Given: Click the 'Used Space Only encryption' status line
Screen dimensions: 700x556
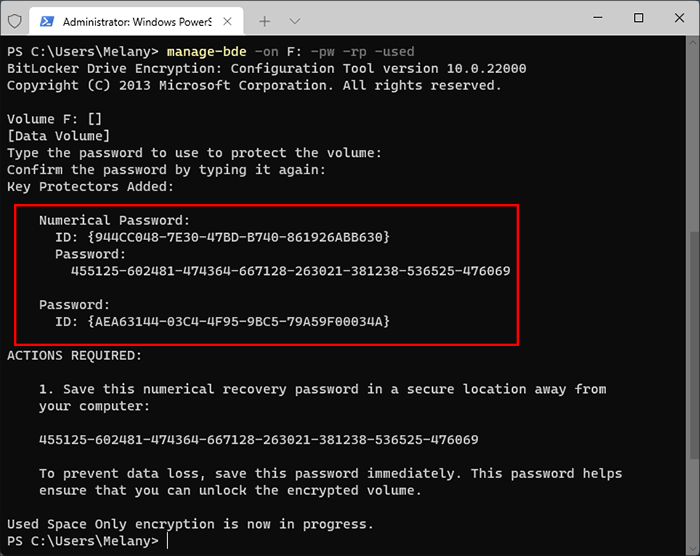Looking at the screenshot, I should point(190,524).
